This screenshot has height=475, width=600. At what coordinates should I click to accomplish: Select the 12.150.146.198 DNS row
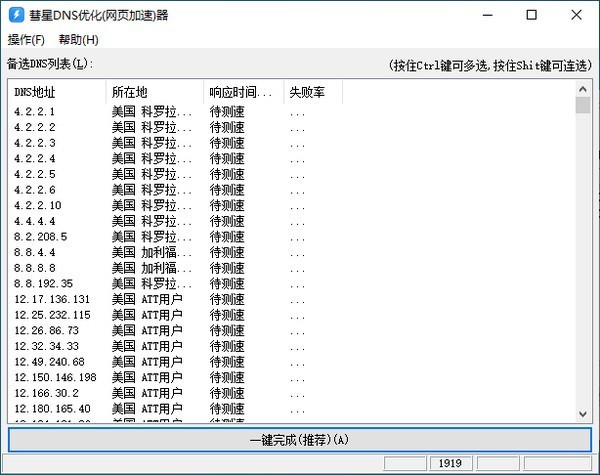[x=55, y=377]
